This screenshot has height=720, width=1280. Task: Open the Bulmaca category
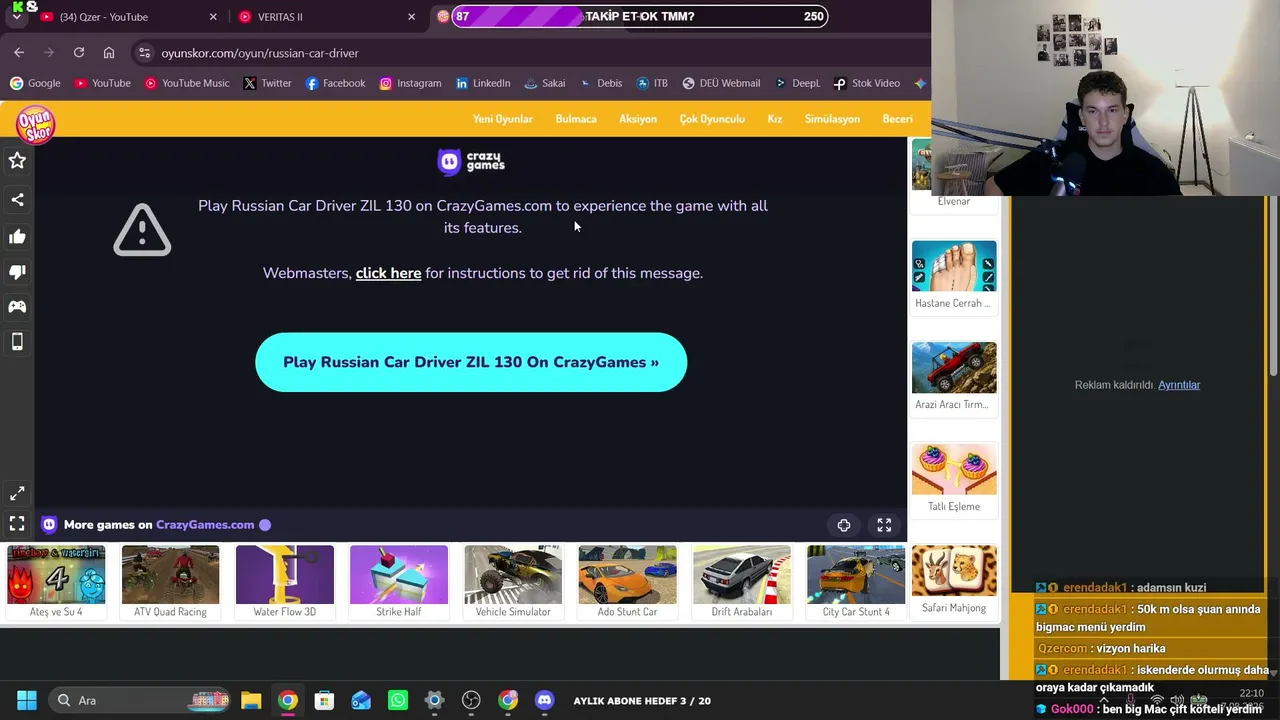[x=576, y=119]
